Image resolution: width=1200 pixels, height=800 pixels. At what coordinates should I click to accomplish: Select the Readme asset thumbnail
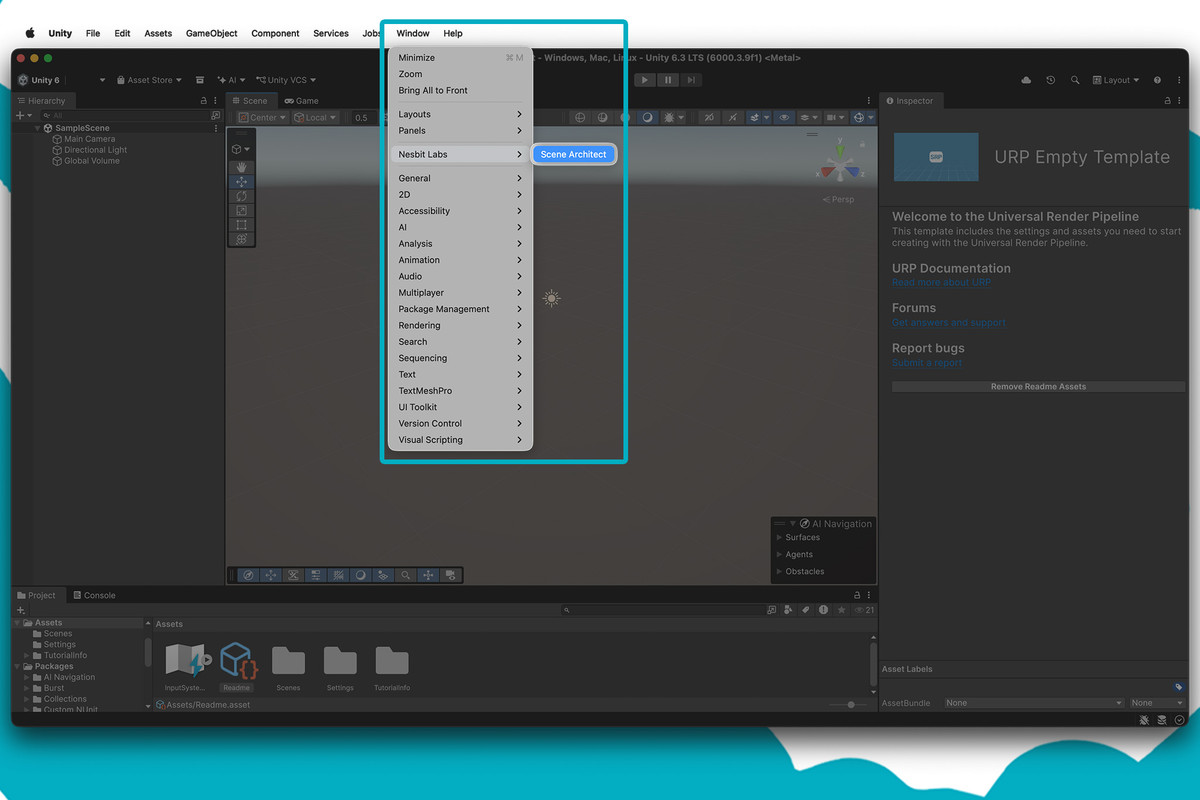coord(237,660)
